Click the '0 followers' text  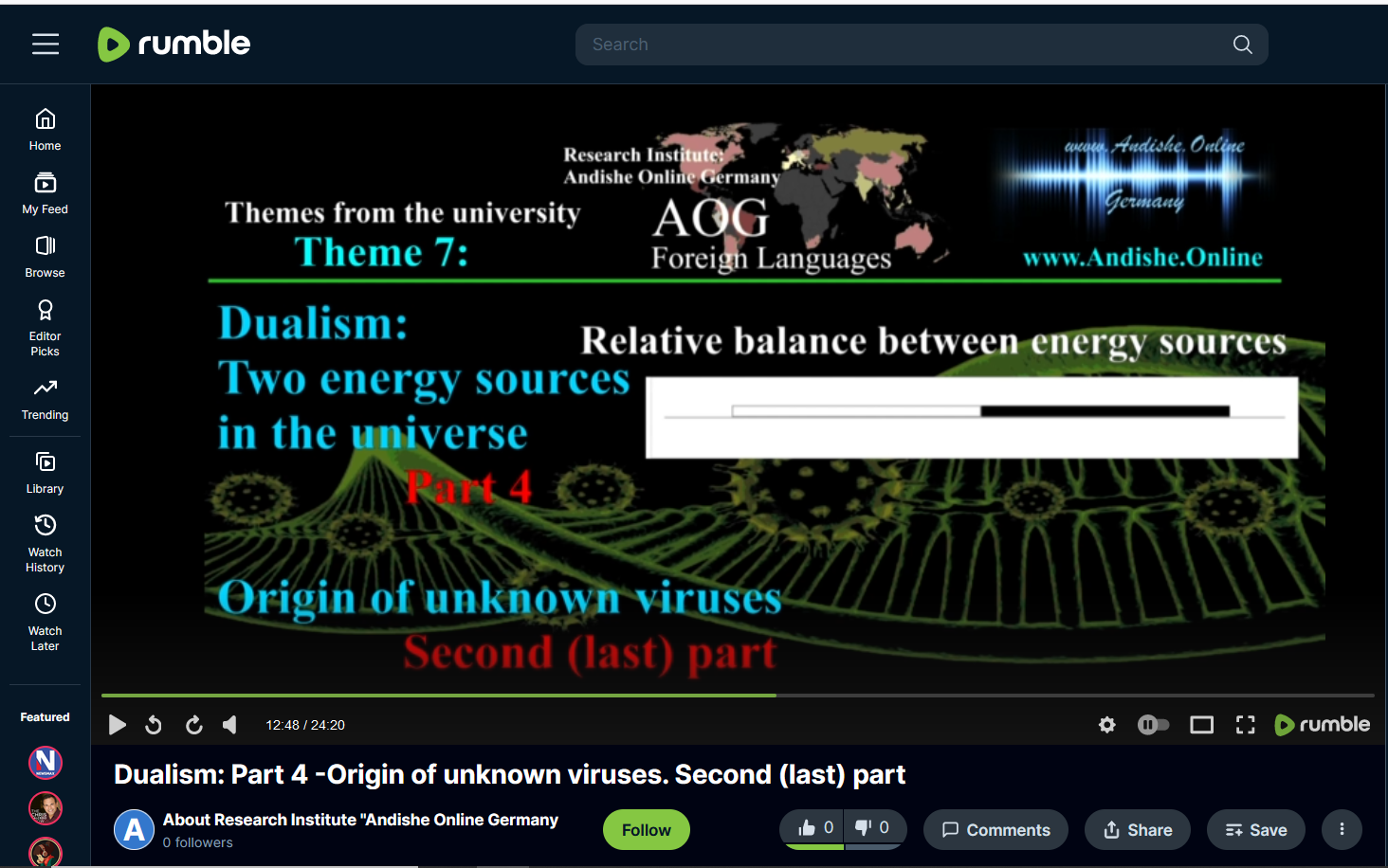coord(197,842)
